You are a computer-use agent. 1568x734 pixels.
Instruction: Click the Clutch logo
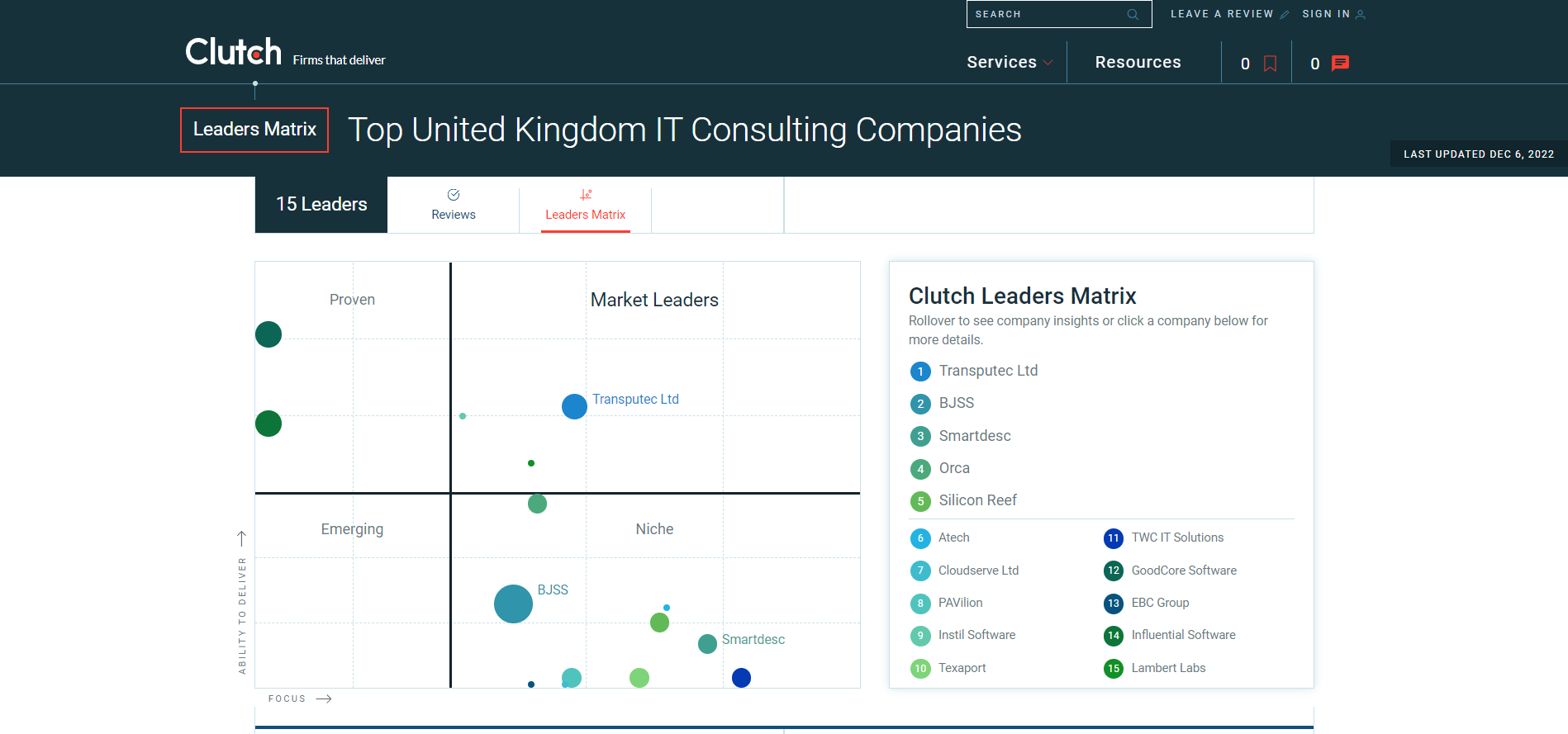[x=233, y=52]
